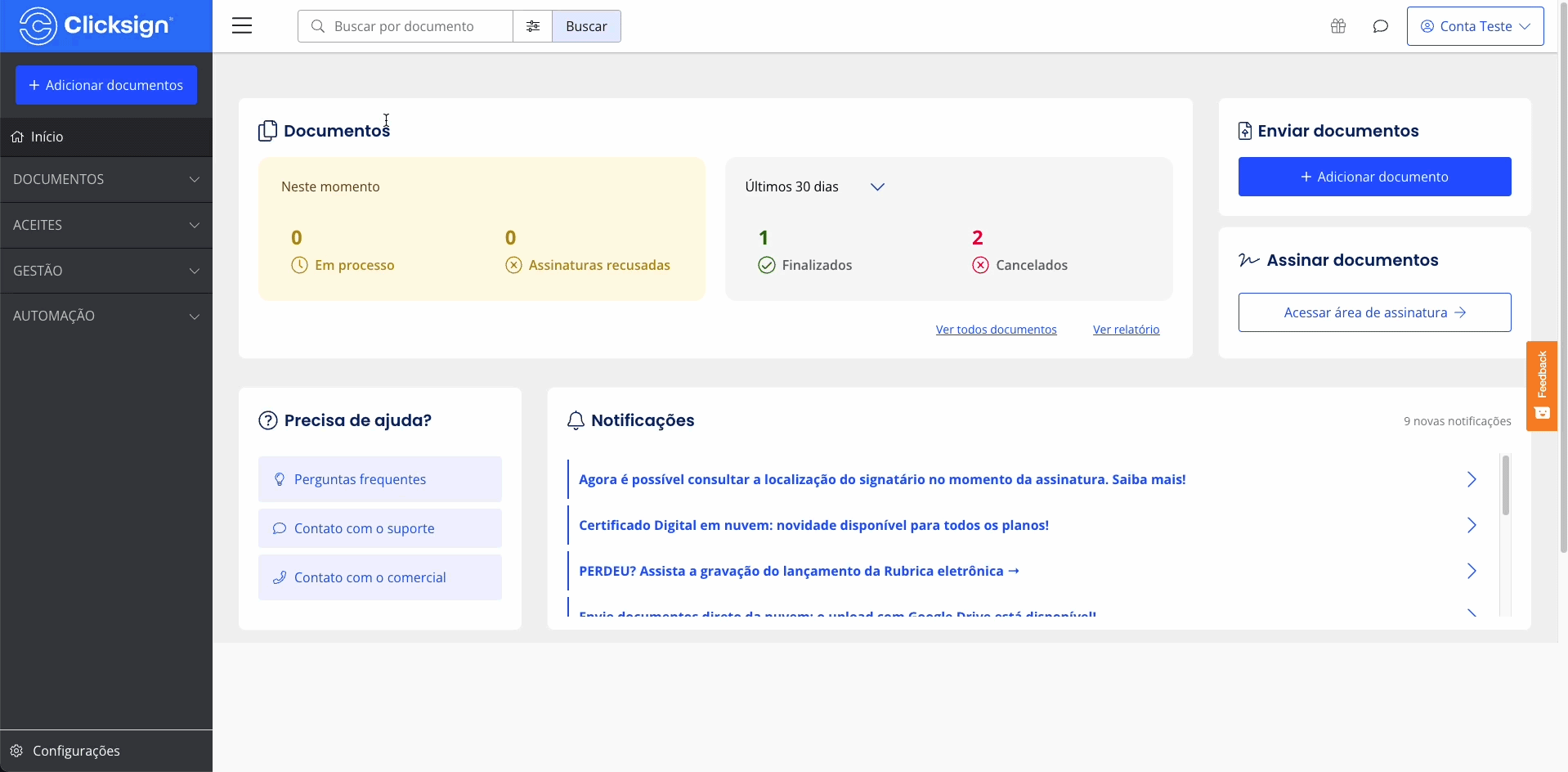1568x772 pixels.
Task: Open the hamburger menu icon
Action: point(242,26)
